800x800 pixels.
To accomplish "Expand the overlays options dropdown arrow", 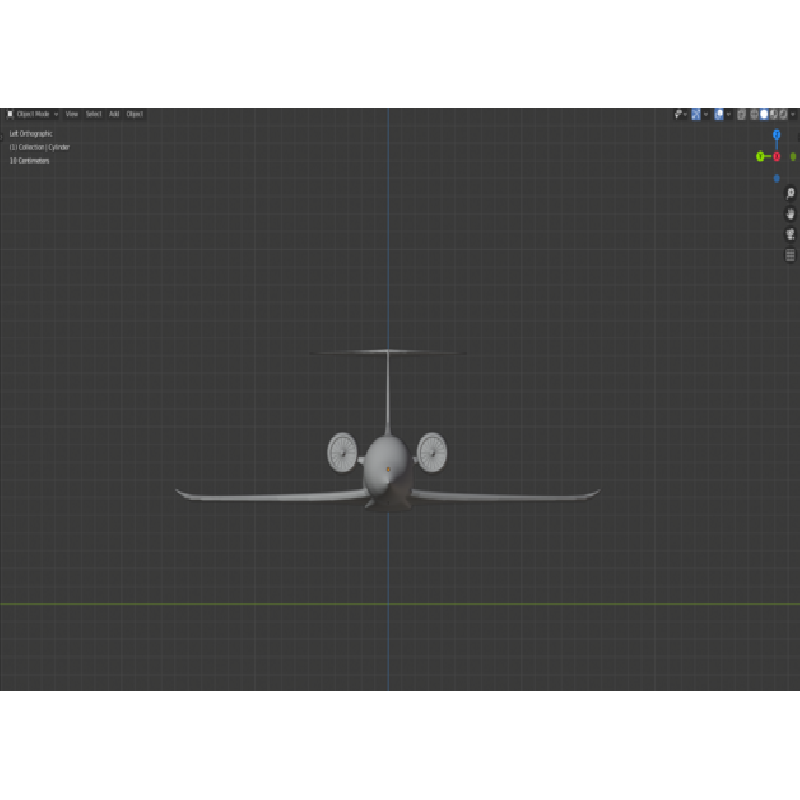I will tap(729, 114).
